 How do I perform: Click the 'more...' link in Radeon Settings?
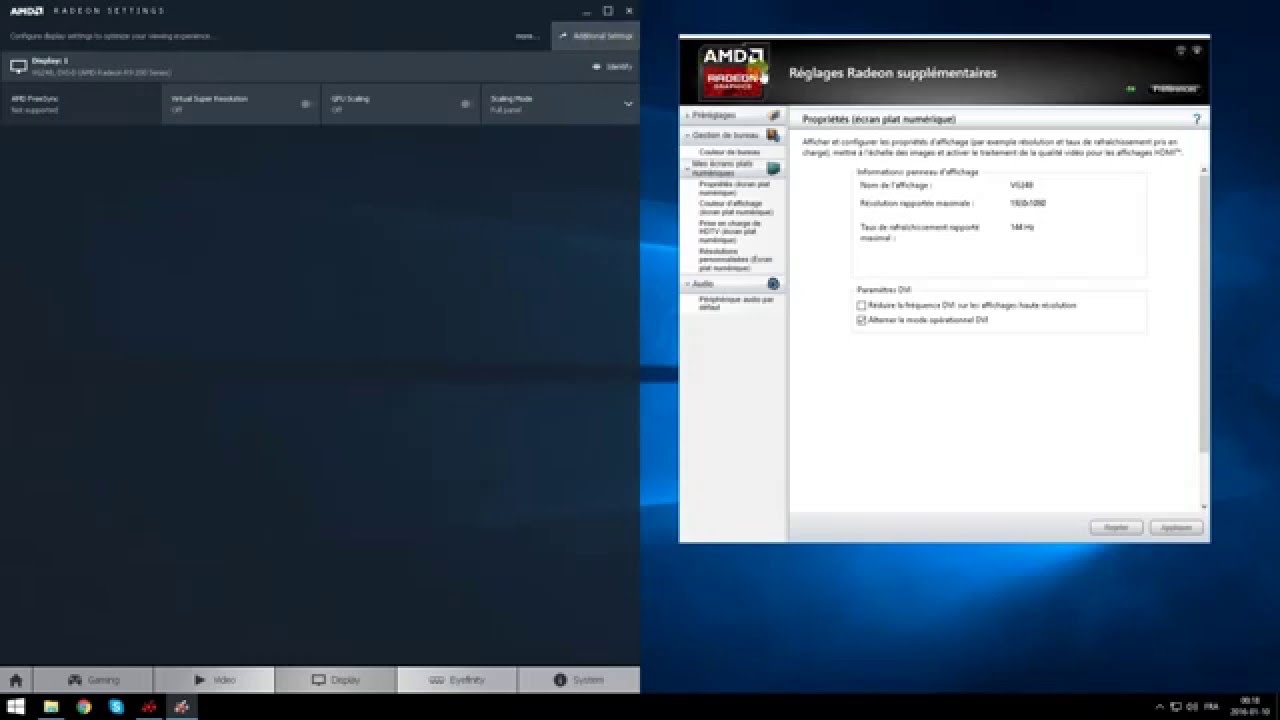coord(527,36)
